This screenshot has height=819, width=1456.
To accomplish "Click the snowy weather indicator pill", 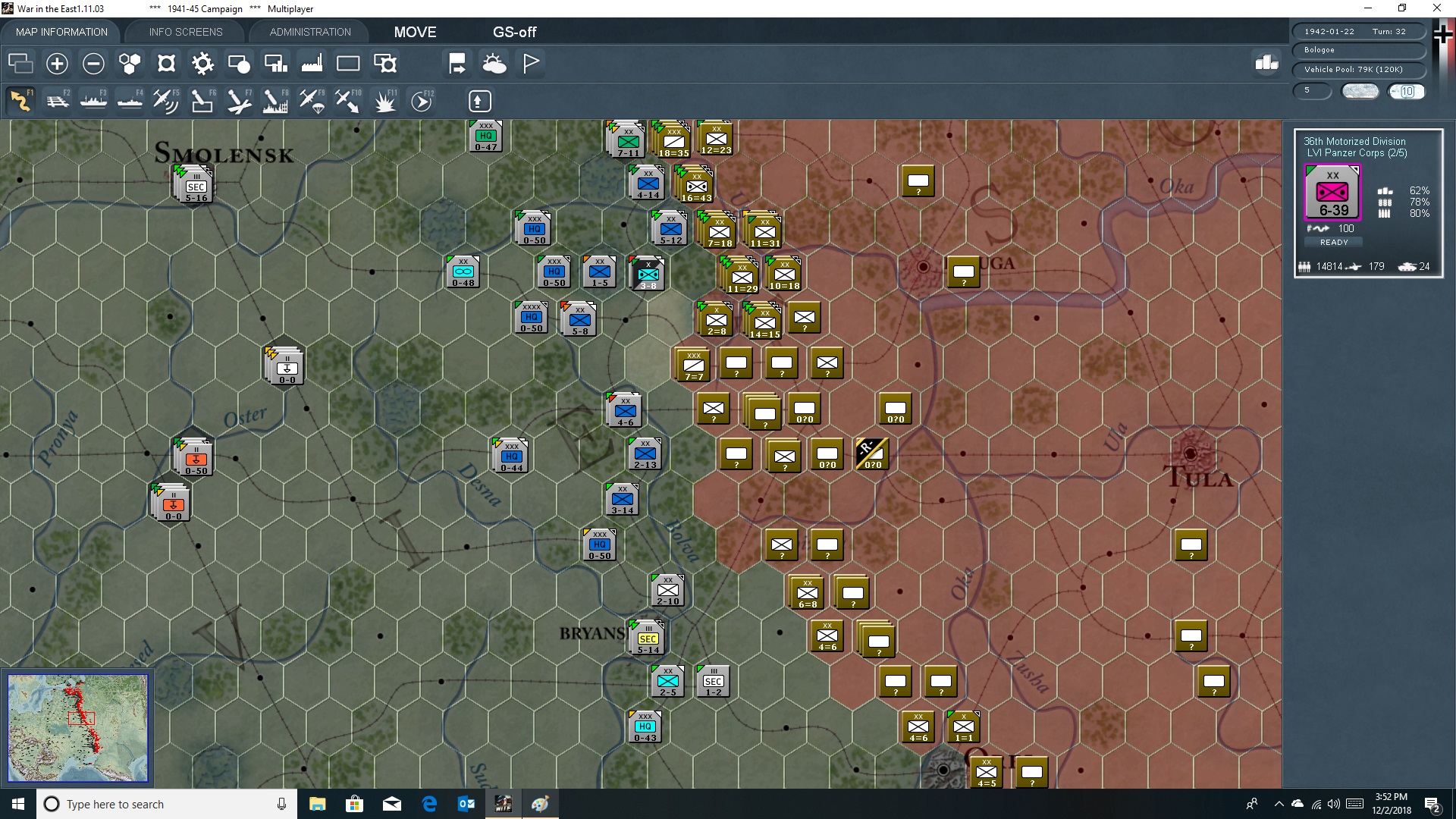I will click(1360, 91).
